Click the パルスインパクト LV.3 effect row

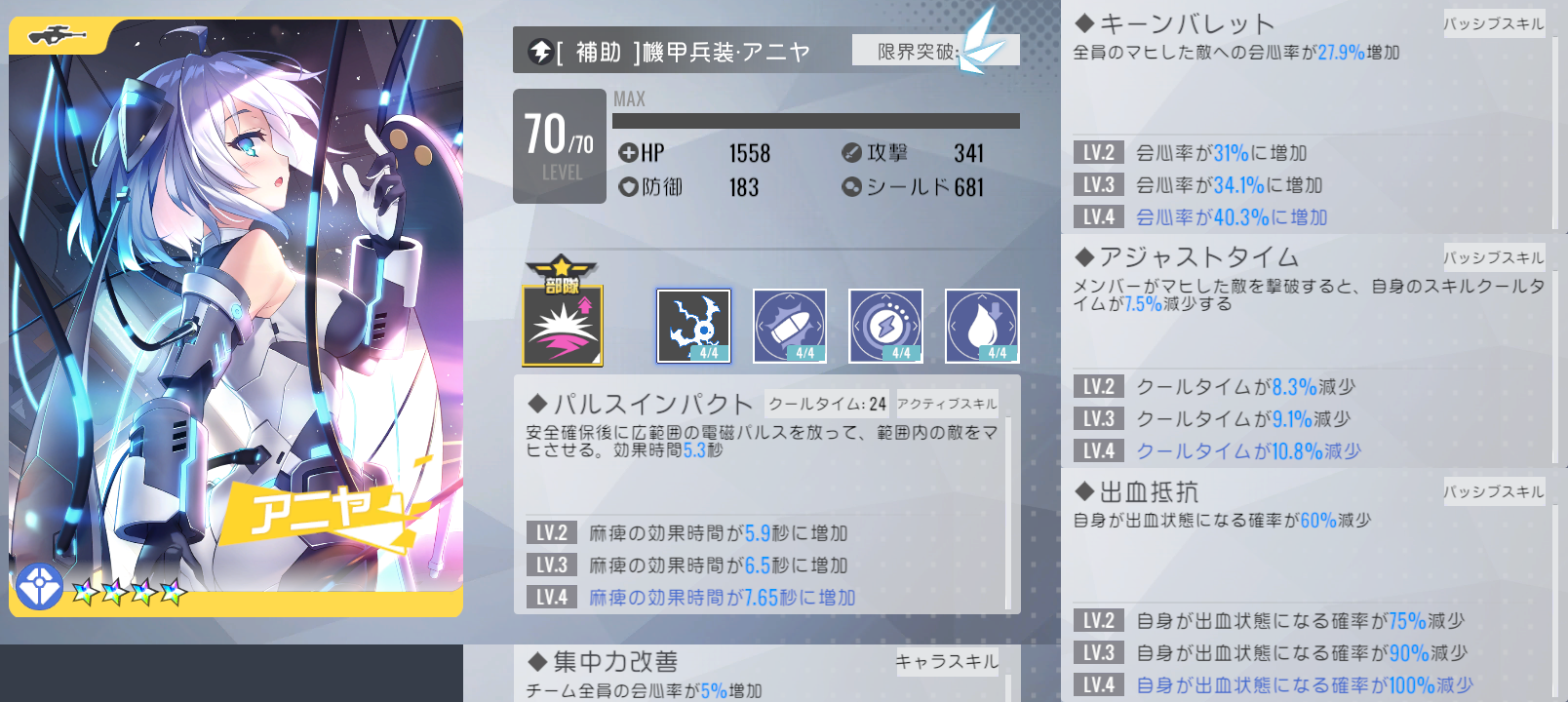(x=762, y=565)
